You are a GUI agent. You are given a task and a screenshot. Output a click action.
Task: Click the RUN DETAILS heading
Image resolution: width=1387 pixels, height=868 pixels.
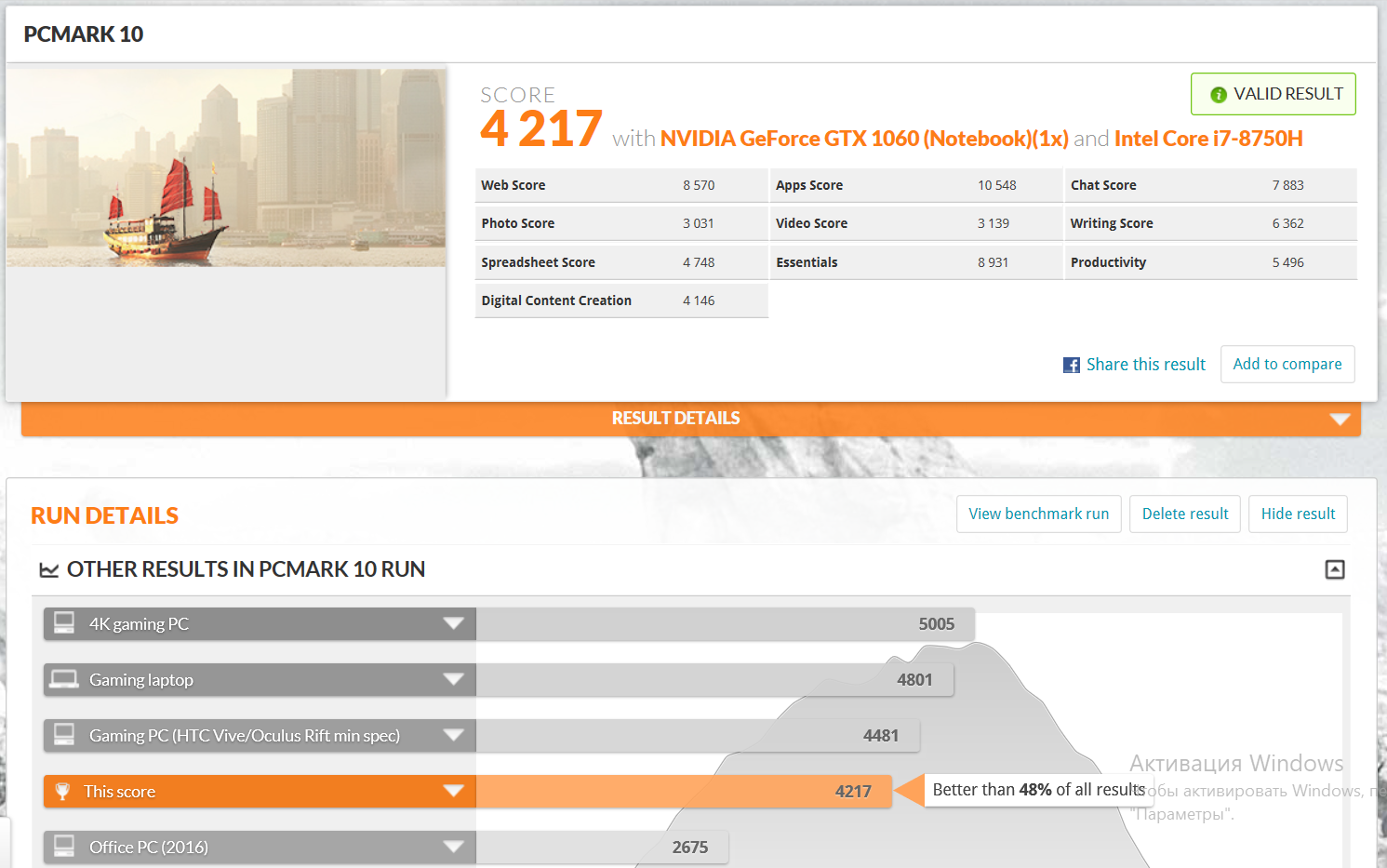104,515
